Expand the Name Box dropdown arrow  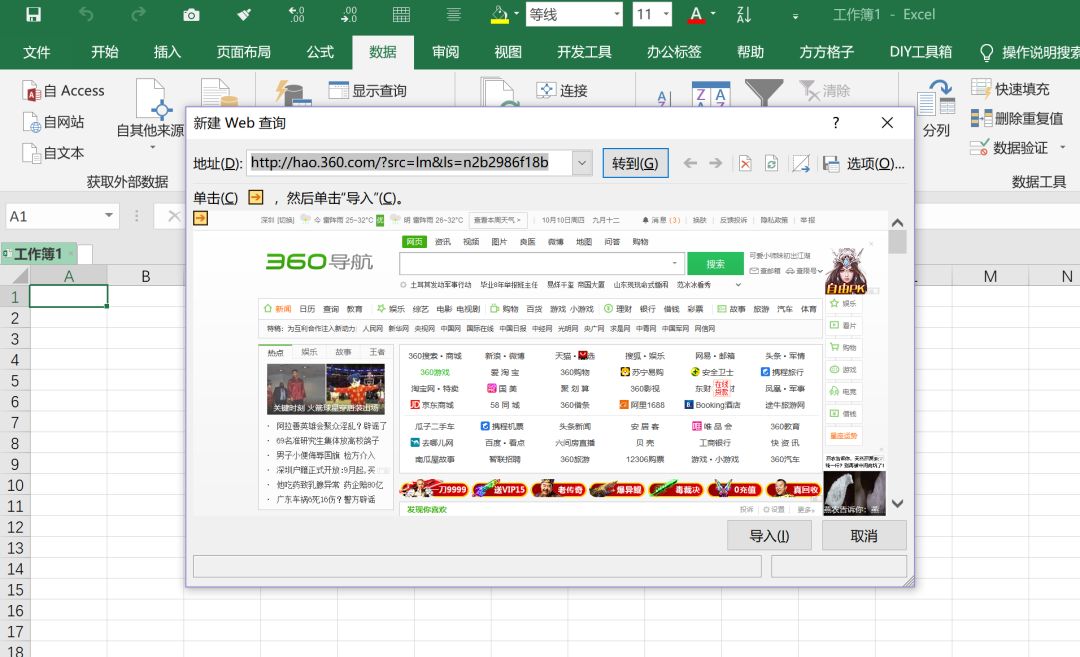click(109, 216)
